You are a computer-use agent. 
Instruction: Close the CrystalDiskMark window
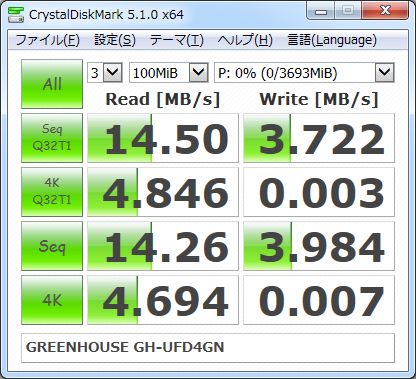pos(385,11)
